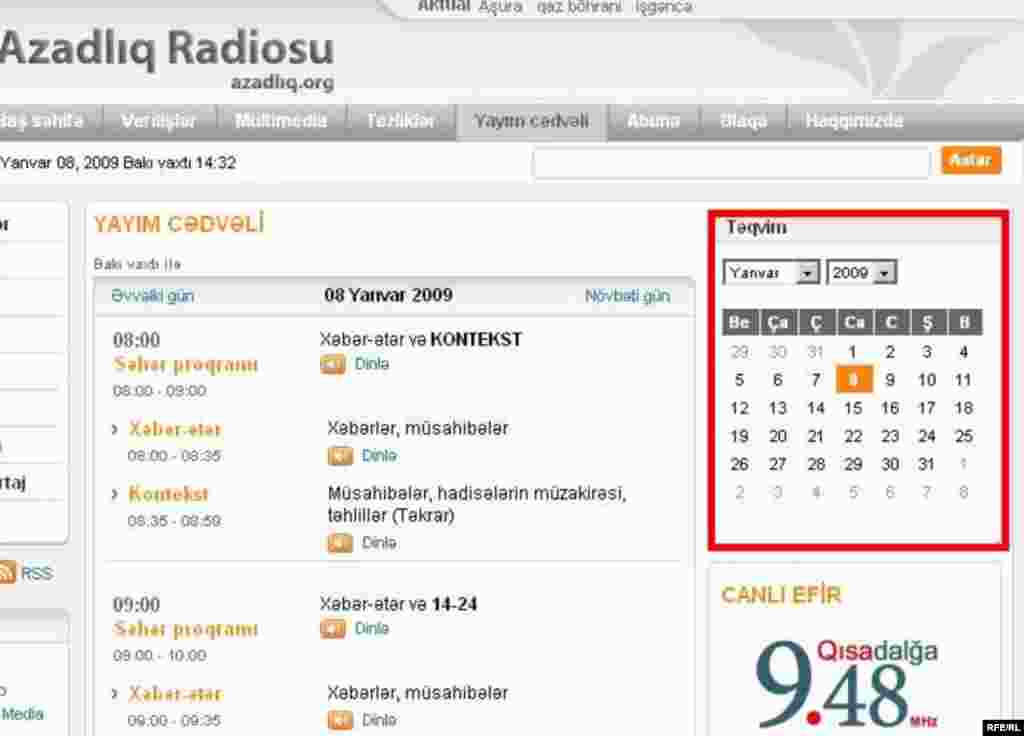Select January 15 in the calendar
Viewport: 1024px width, 736px height.
(x=853, y=408)
